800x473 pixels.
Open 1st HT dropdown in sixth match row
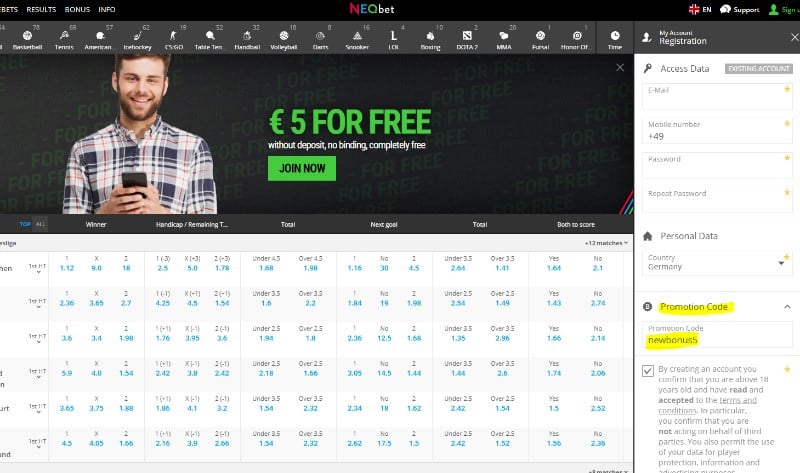click(37, 443)
